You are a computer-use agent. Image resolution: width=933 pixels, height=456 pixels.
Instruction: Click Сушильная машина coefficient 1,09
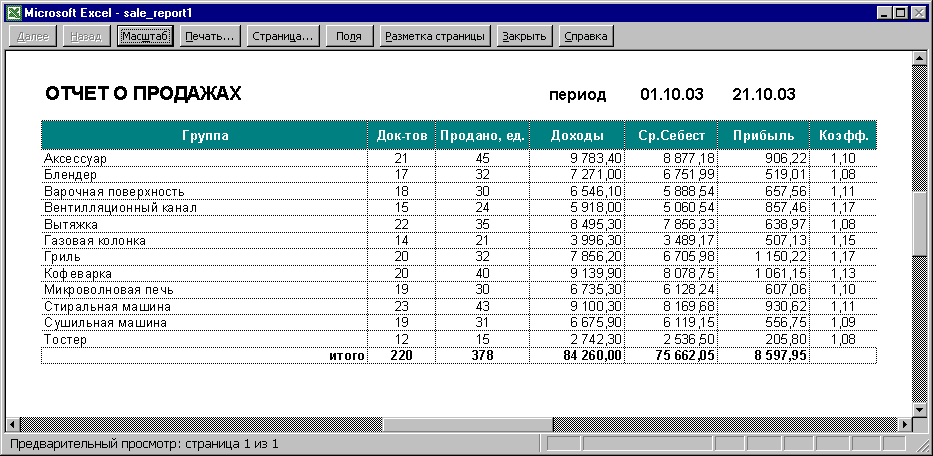coord(843,323)
